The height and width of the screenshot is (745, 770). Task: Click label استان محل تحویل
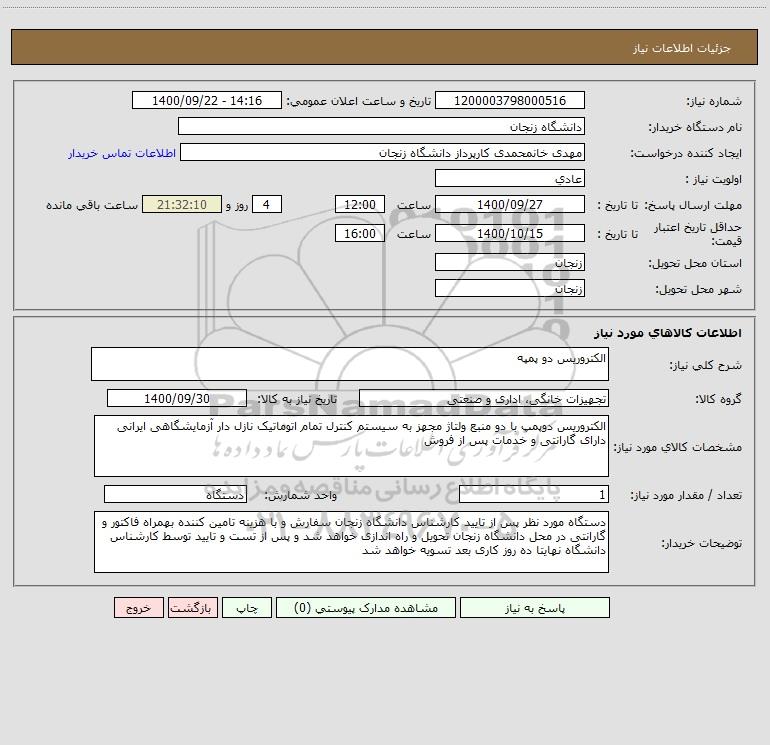pyautogui.click(x=695, y=263)
